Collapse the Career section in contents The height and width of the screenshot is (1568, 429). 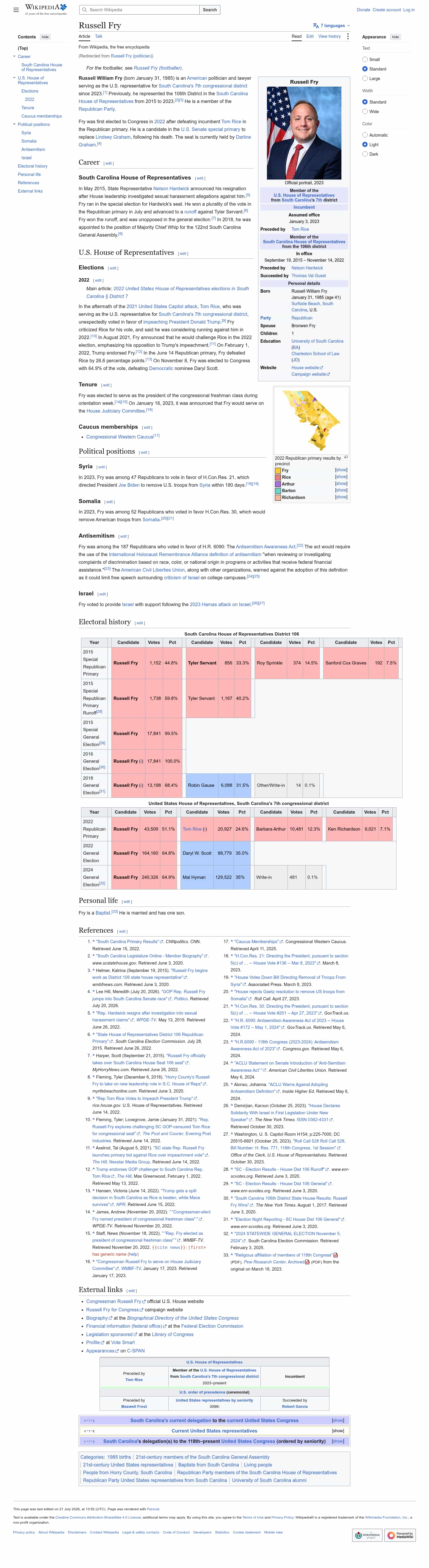tap(14, 57)
